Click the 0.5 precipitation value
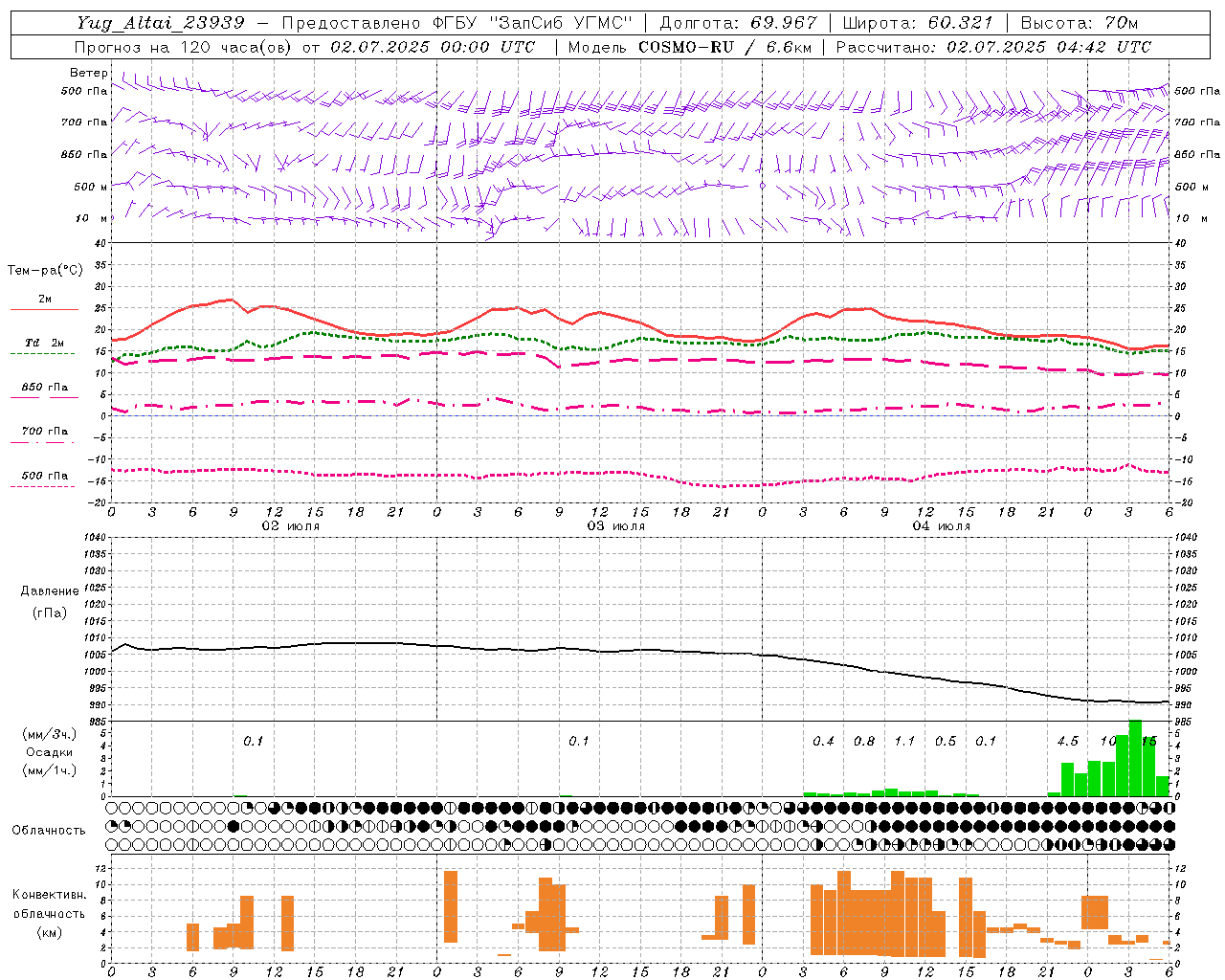 (946, 742)
